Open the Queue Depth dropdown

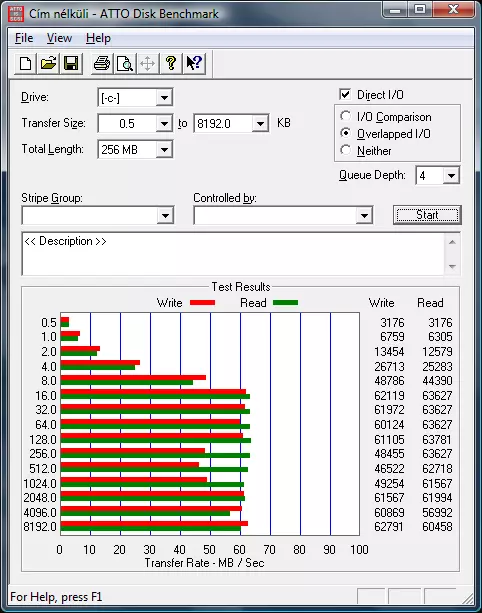451,176
